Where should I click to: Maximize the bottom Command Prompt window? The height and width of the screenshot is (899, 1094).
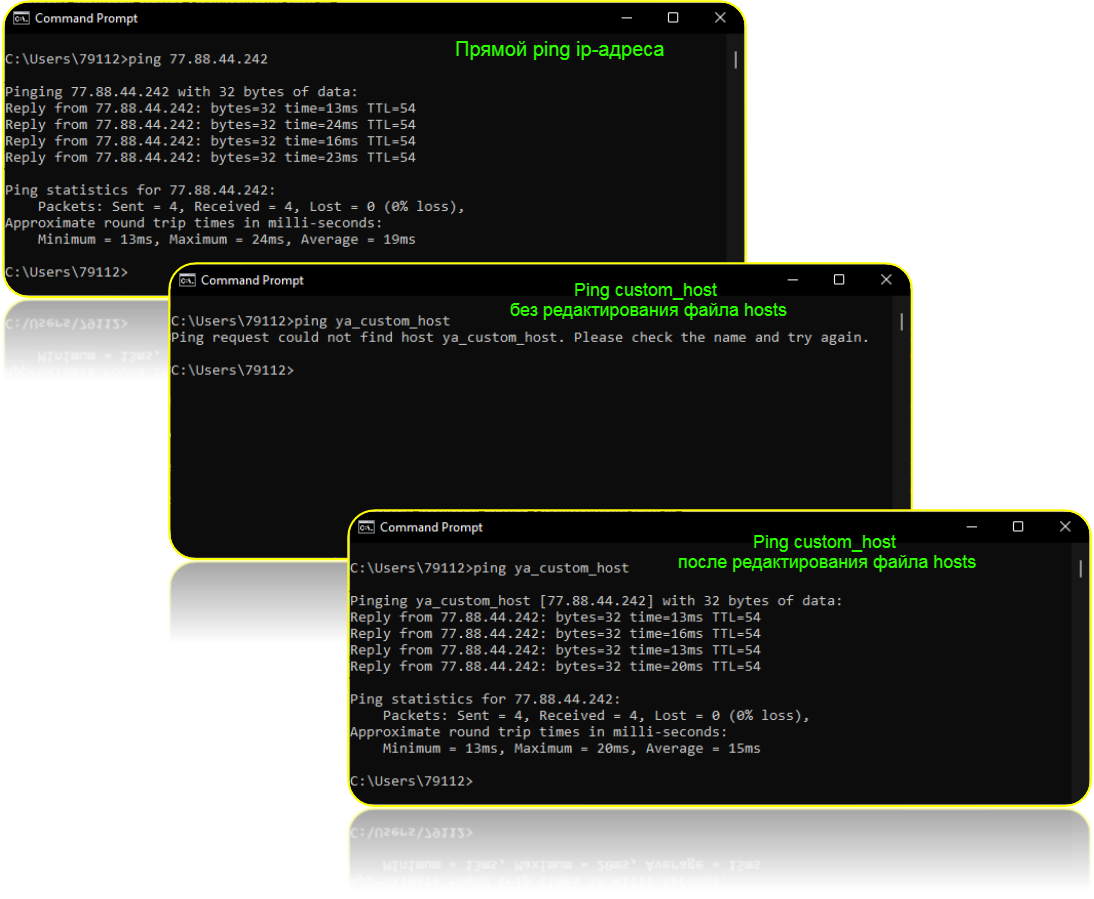(x=1018, y=527)
